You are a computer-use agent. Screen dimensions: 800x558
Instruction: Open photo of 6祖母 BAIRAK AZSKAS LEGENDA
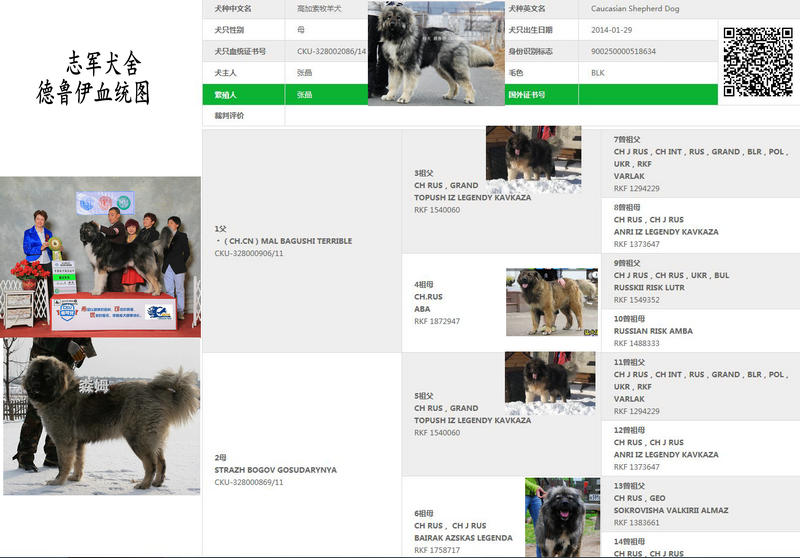562,517
